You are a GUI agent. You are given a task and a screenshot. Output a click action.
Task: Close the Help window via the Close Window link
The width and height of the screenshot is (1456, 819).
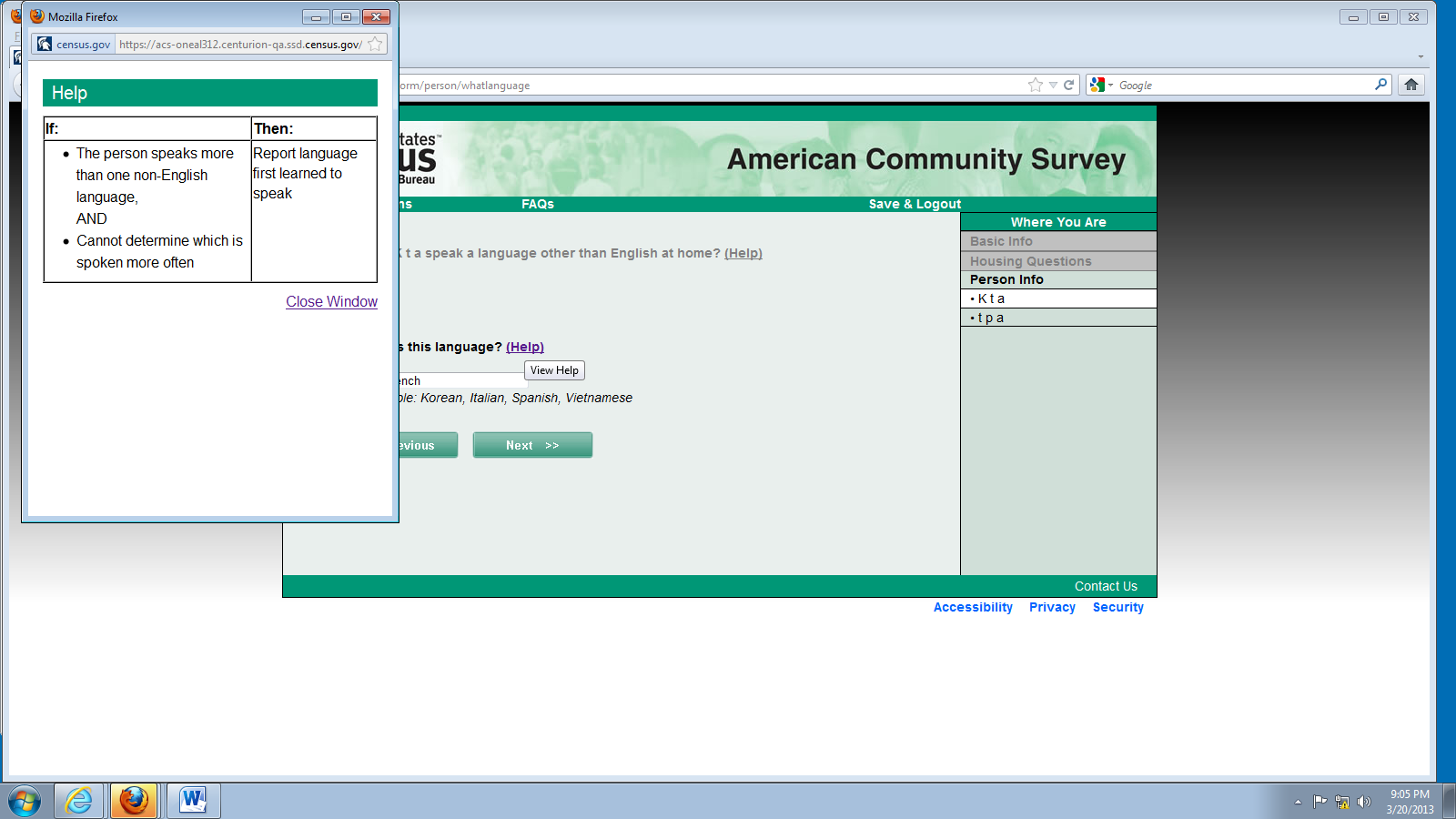tap(331, 301)
